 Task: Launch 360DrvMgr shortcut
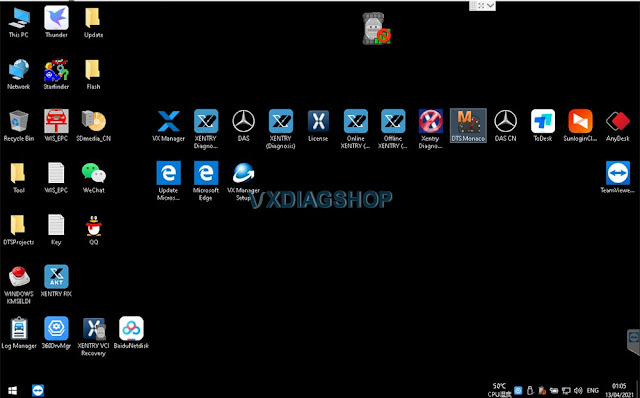(x=56, y=334)
